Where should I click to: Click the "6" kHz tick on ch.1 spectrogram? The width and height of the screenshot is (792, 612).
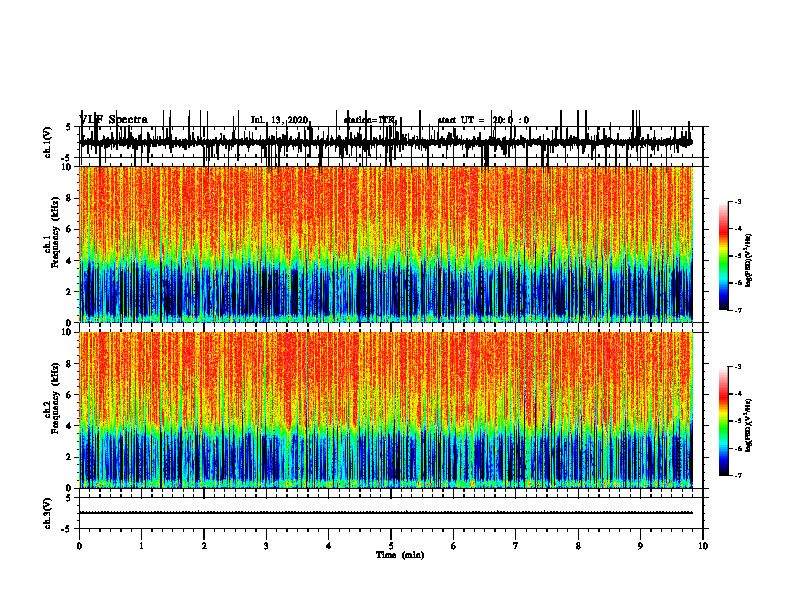click(70, 230)
